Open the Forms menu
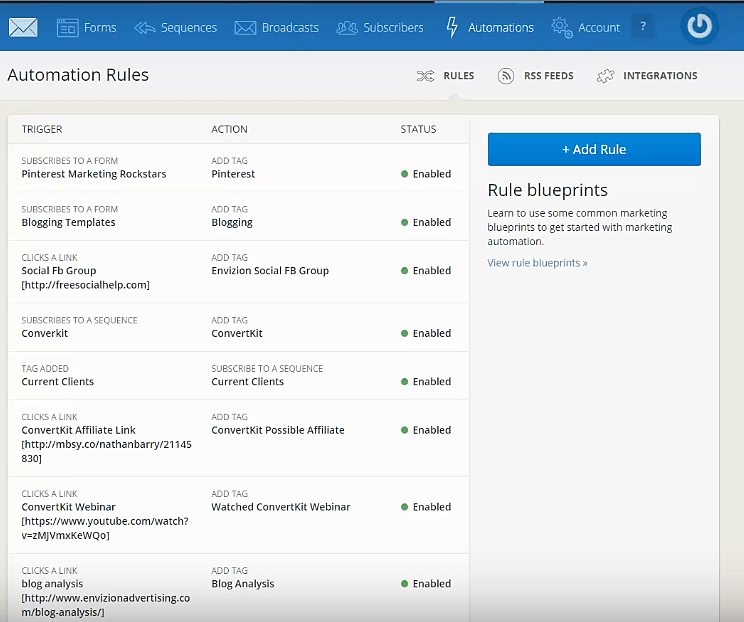Screen dimensions: 744x622 click(100, 28)
